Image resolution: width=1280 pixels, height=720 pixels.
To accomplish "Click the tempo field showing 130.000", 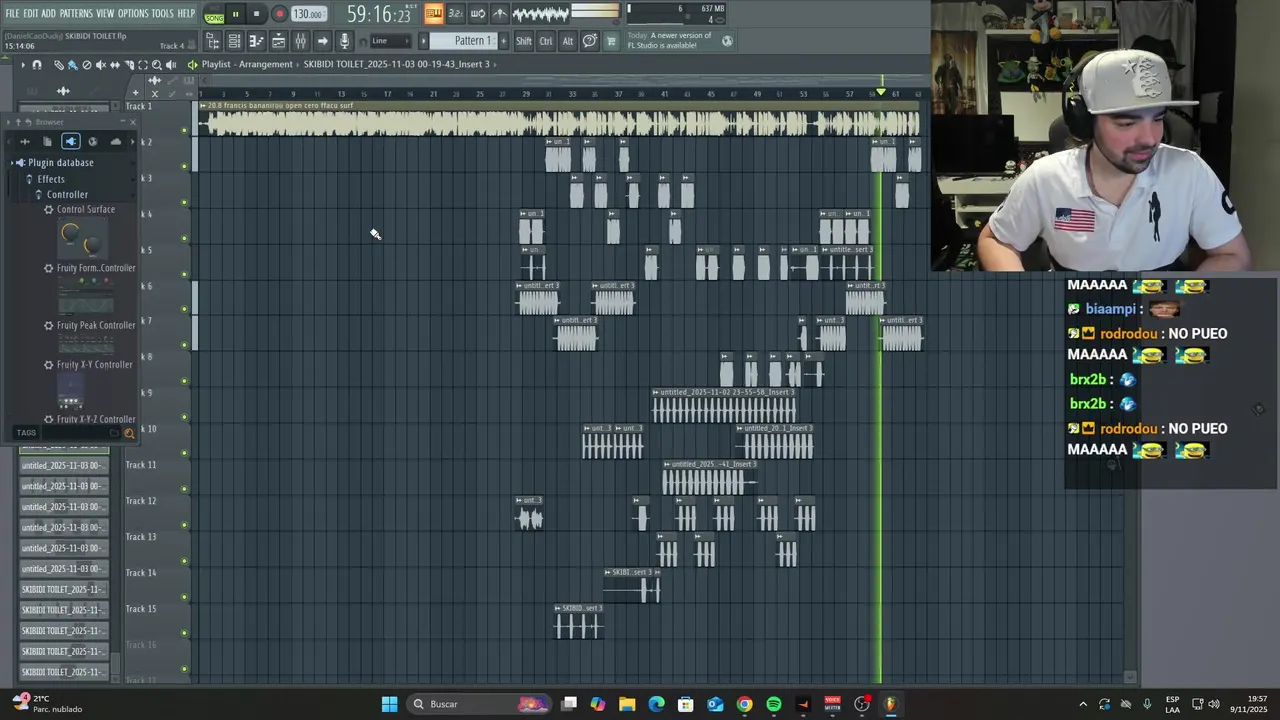I will [308, 14].
